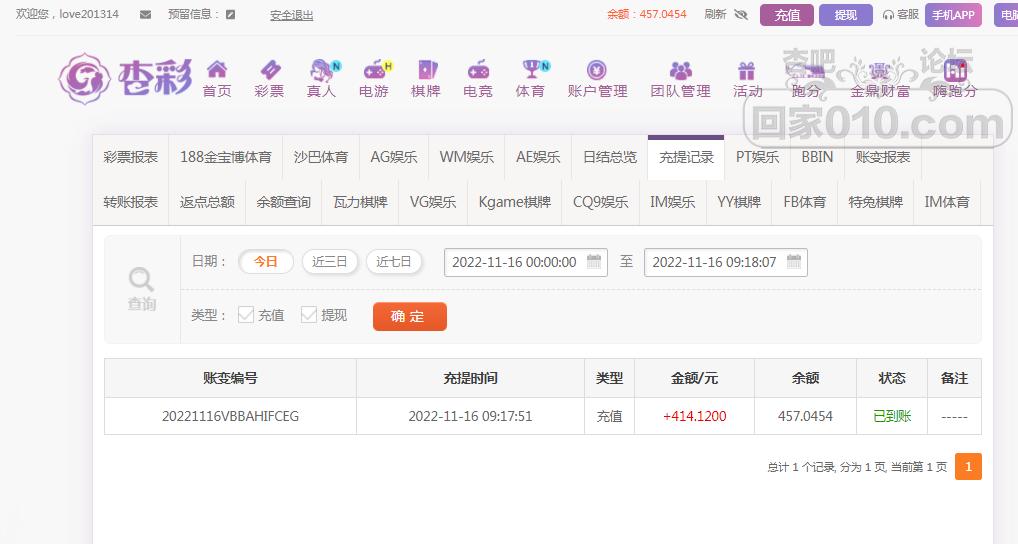Select 近三日 date range option
1018x544 pixels.
click(x=329, y=262)
